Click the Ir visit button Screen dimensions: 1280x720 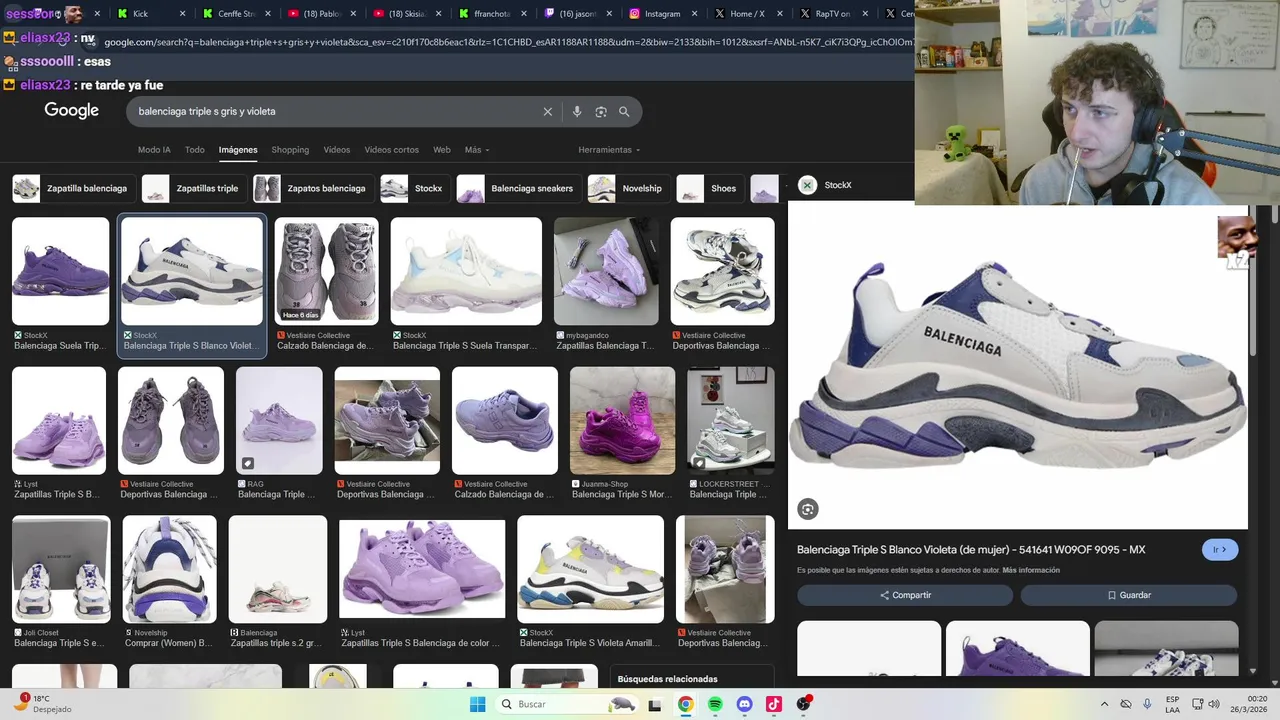(1220, 550)
